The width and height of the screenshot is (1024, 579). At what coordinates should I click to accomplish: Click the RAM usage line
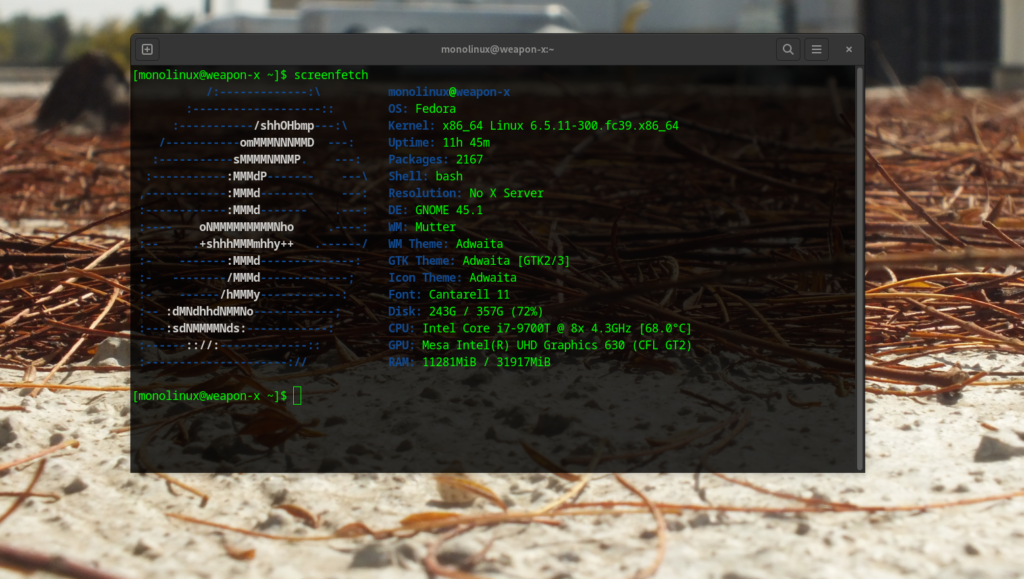click(x=469, y=362)
